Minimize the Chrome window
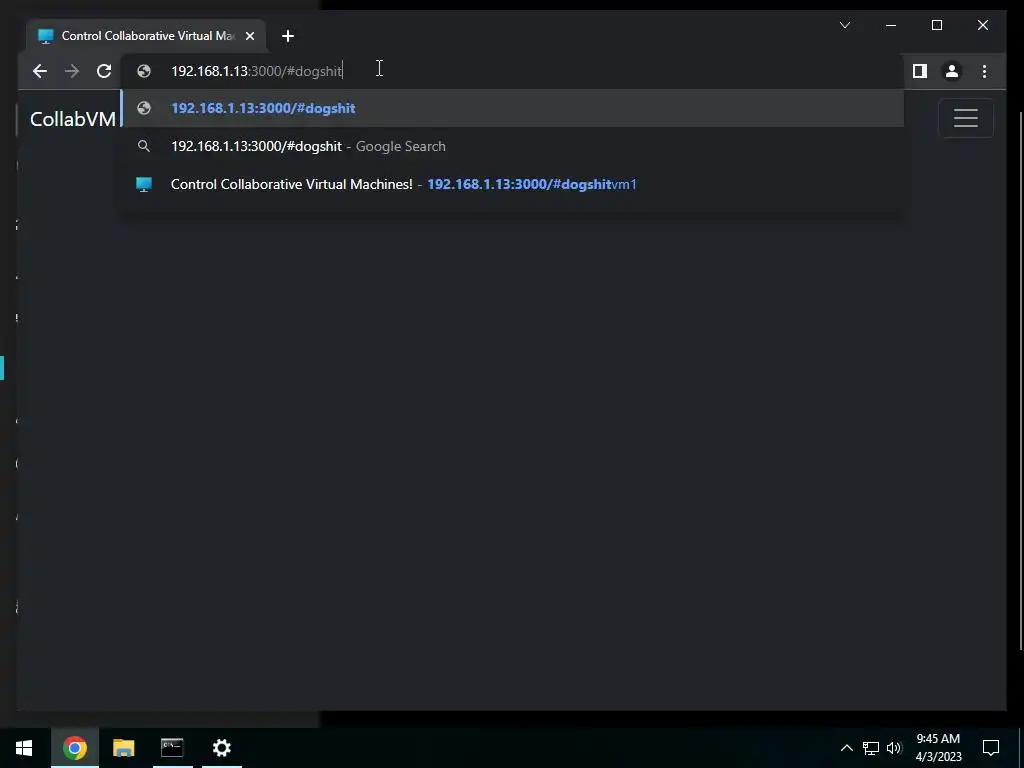 click(x=891, y=25)
